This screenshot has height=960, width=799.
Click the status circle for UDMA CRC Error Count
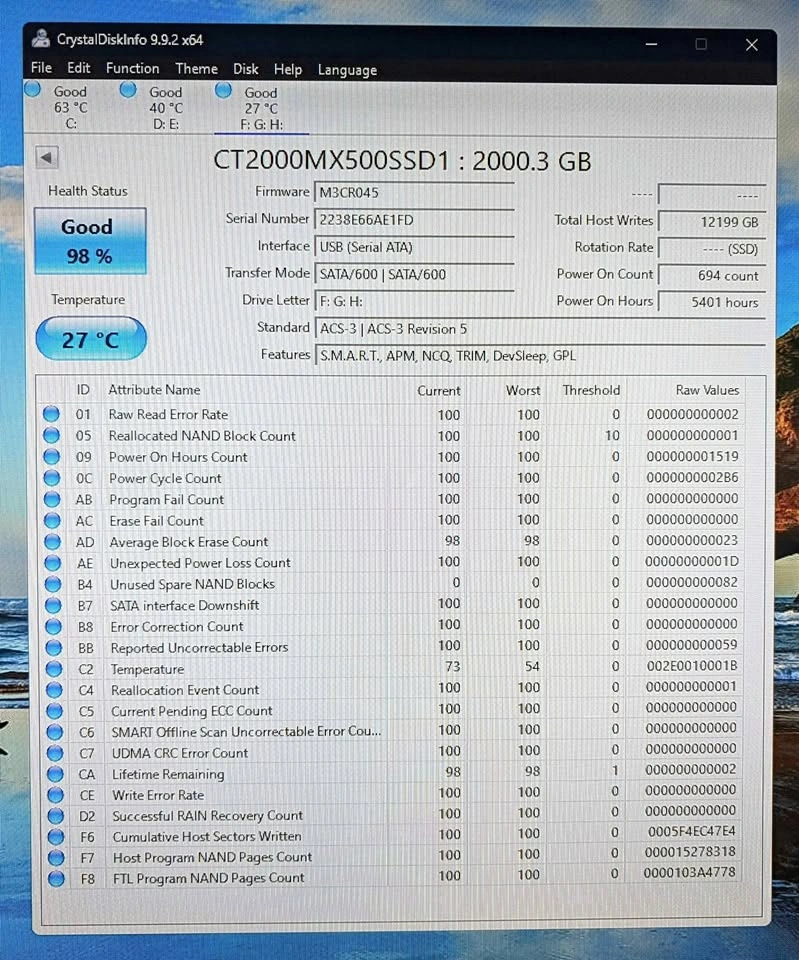55,752
